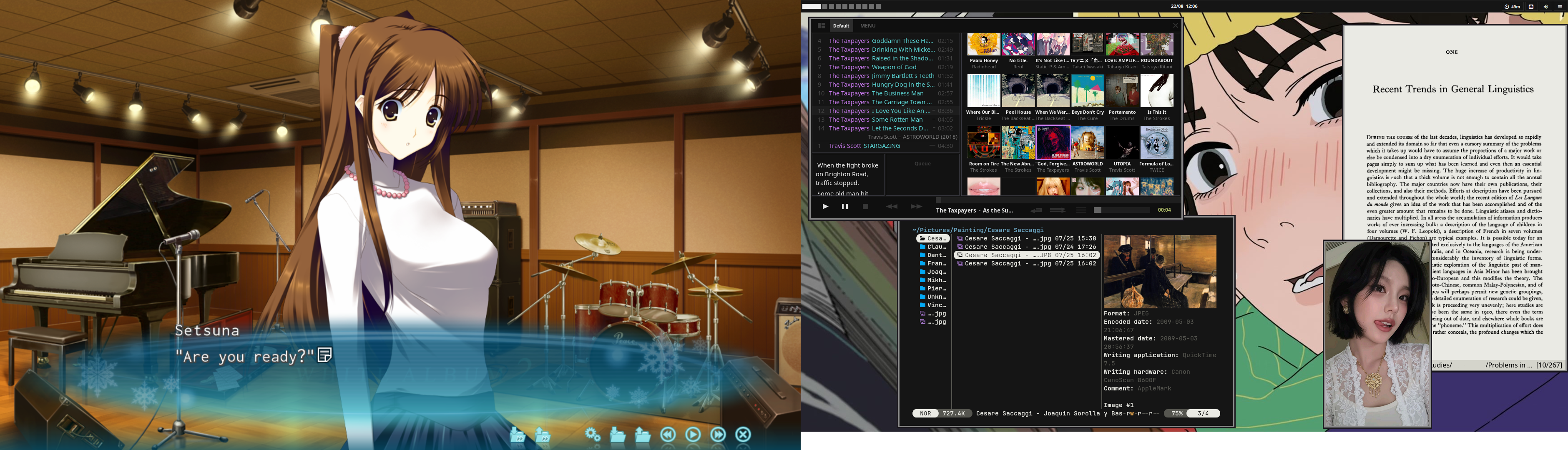Select Cesare Saccaggi file dated 07/25 15:38
The width and height of the screenshot is (1568, 450).
tap(1027, 238)
